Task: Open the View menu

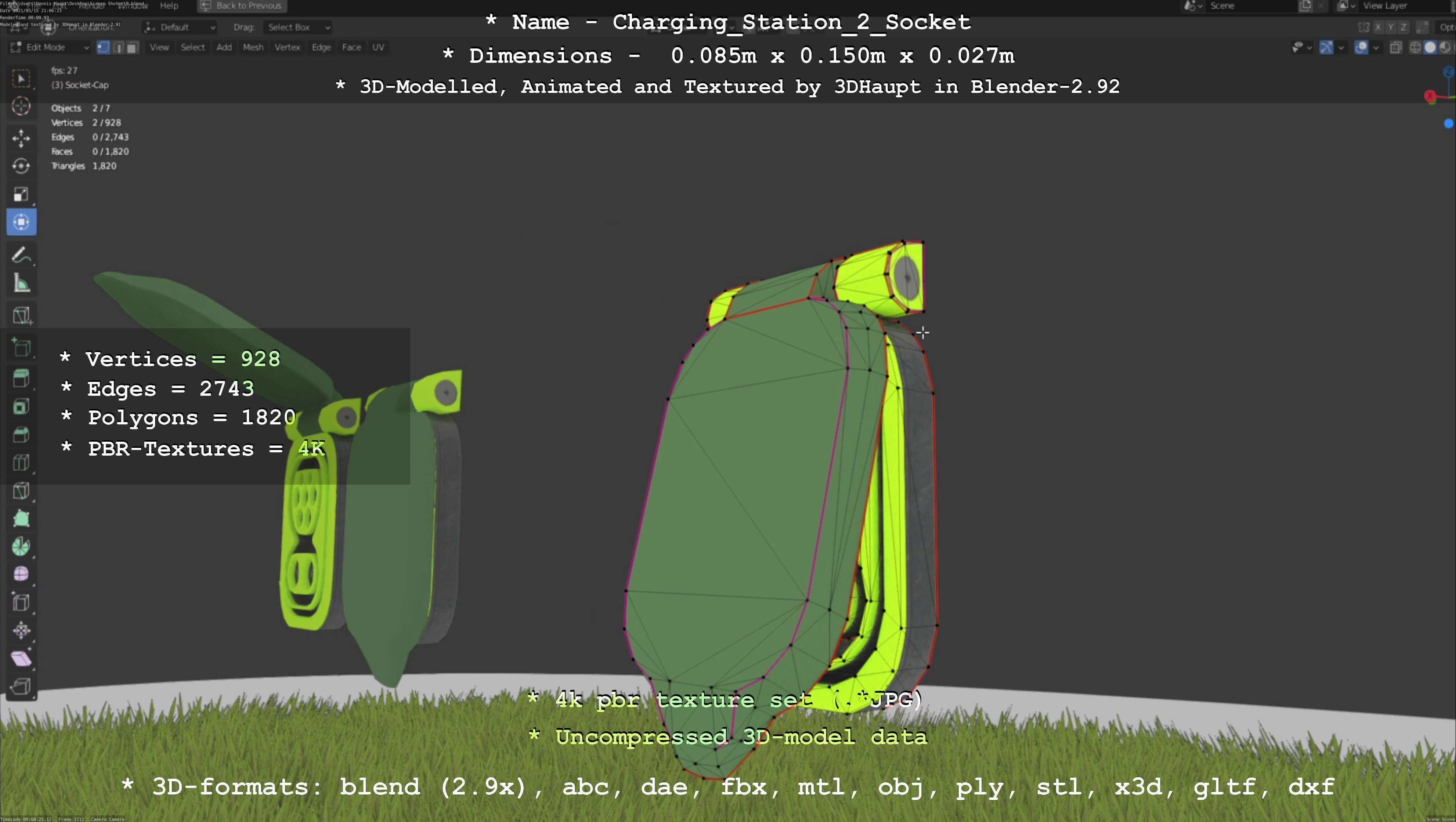Action: click(x=159, y=47)
